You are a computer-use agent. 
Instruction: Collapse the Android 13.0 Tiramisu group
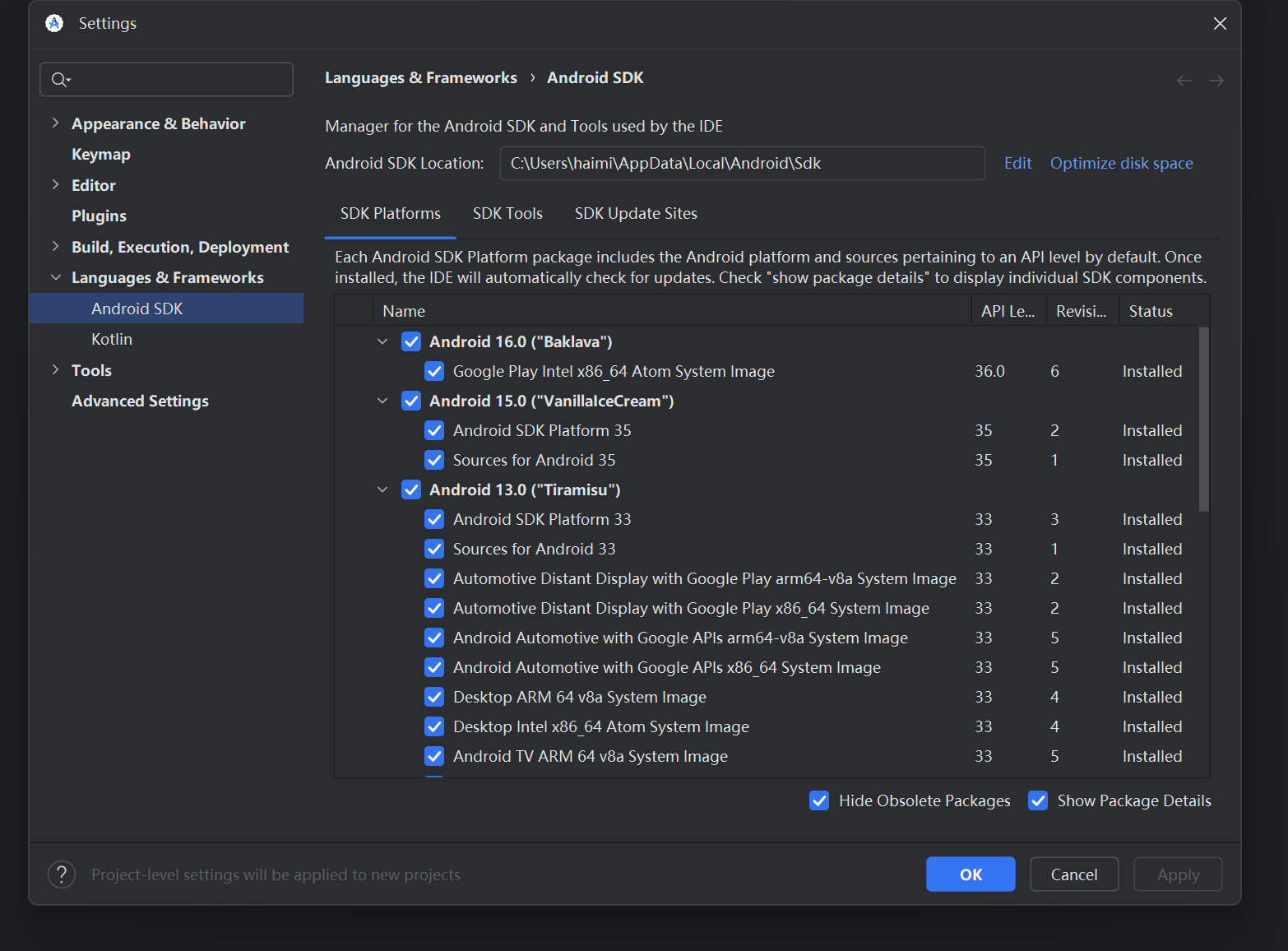(382, 489)
